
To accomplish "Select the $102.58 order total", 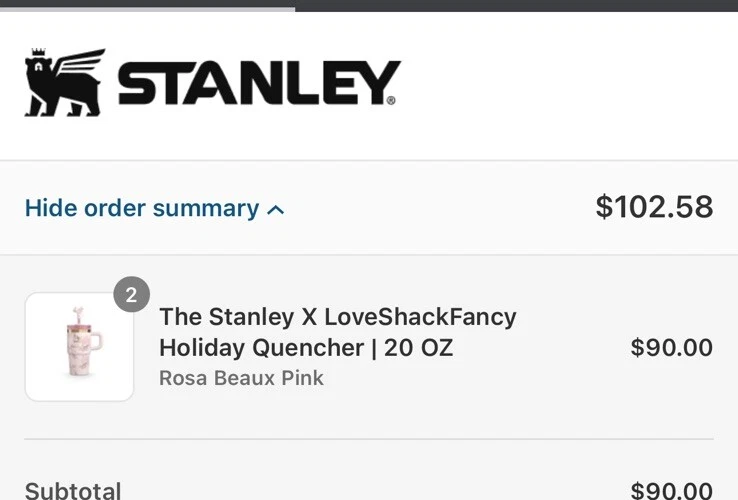I will coord(654,207).
